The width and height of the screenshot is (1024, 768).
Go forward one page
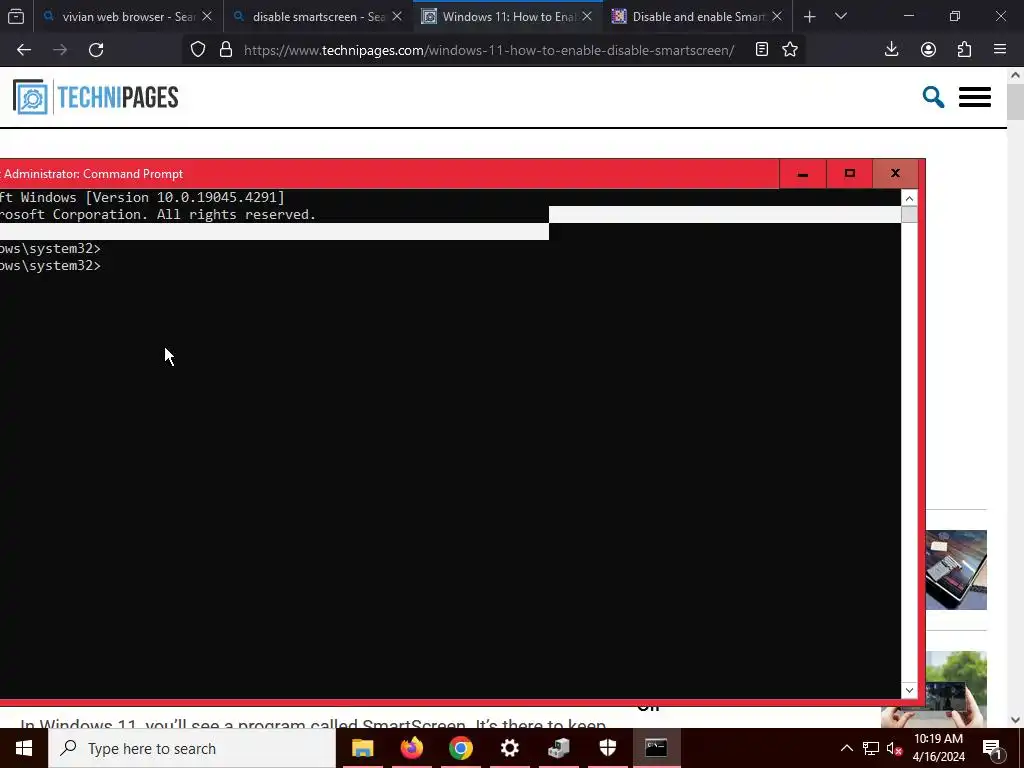pyautogui.click(x=60, y=50)
